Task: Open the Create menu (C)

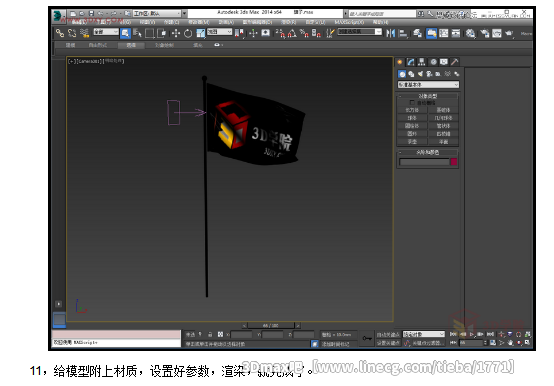Action: pyautogui.click(x=171, y=22)
